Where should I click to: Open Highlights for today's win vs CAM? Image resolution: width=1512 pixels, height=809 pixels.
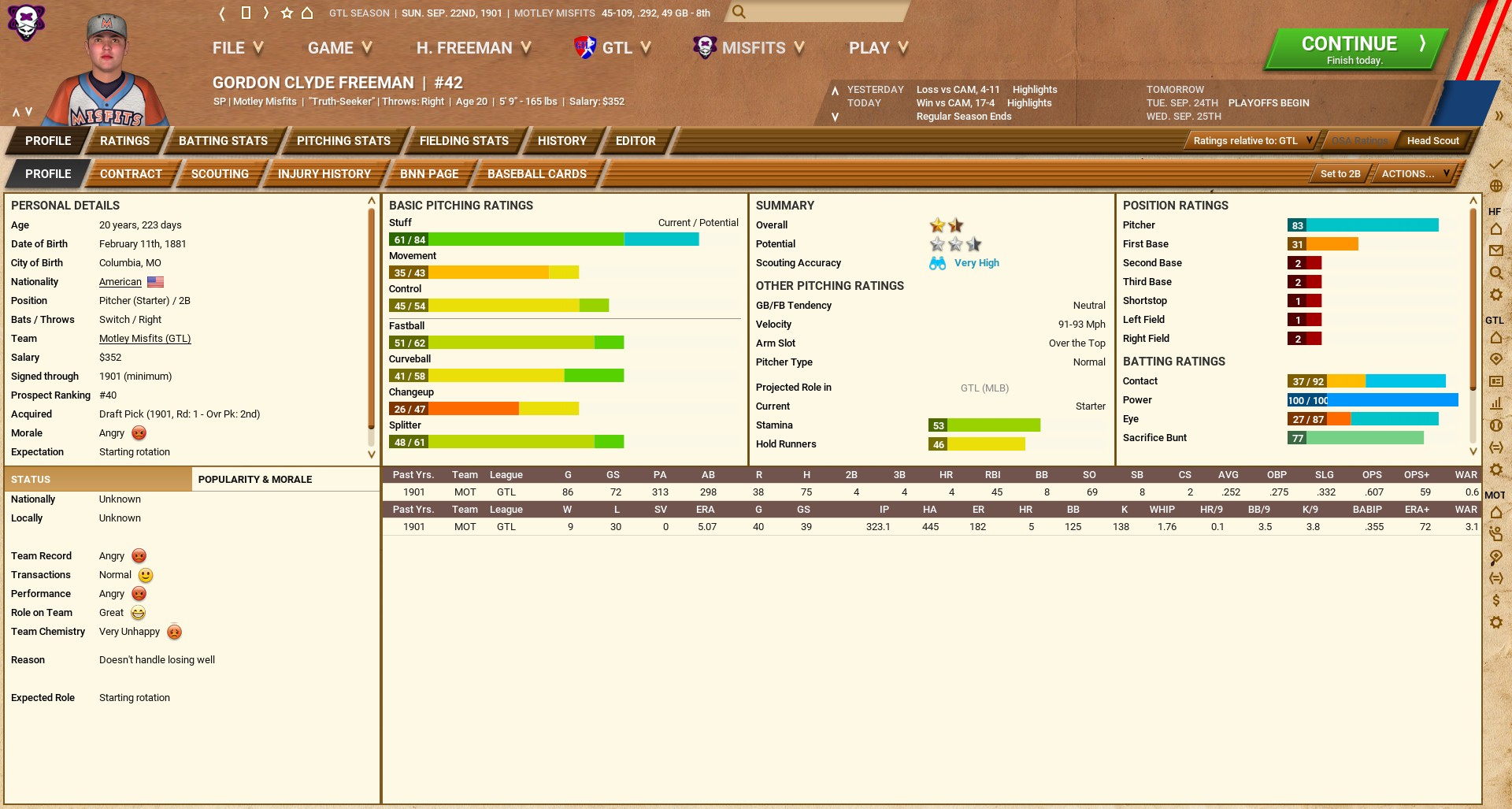pyautogui.click(x=1029, y=103)
